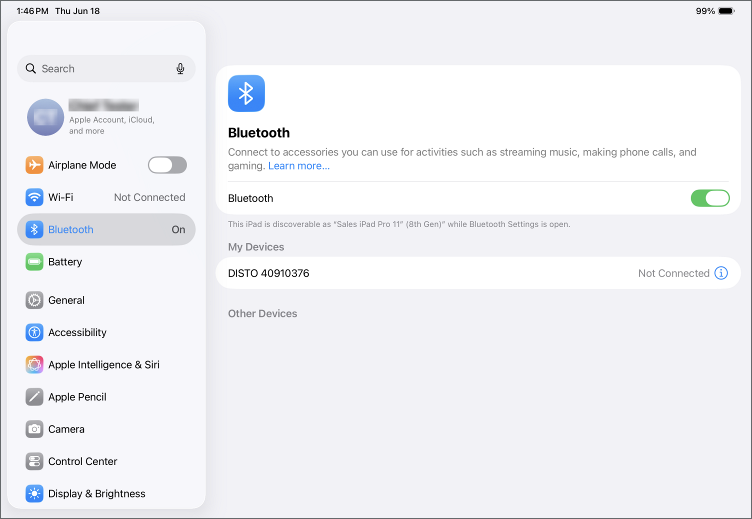Click the Camera icon
The width and height of the screenshot is (752, 519).
(x=35, y=429)
